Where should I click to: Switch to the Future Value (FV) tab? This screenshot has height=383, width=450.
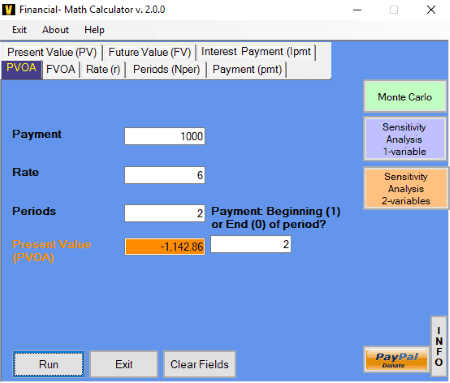150,52
